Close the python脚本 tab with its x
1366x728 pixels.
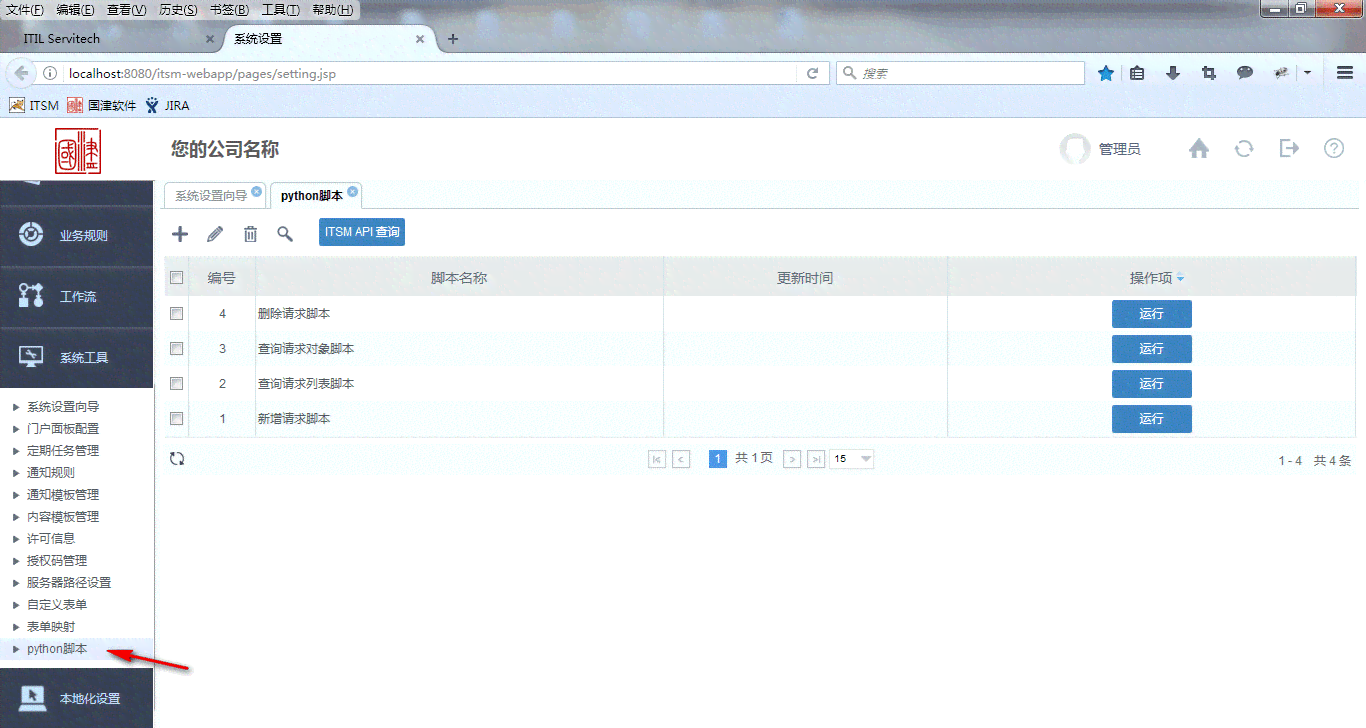[353, 191]
